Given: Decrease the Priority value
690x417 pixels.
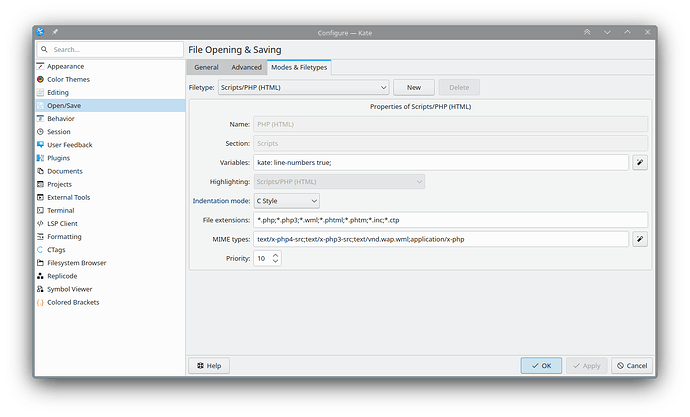Looking at the screenshot, I should (275, 262).
